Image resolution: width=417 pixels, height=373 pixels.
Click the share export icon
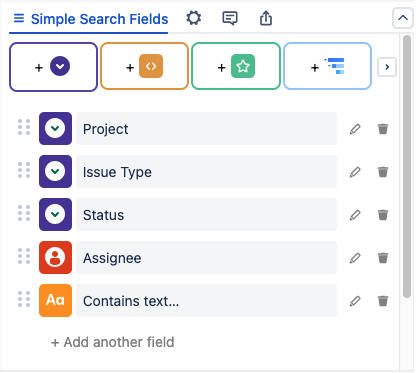tap(266, 18)
